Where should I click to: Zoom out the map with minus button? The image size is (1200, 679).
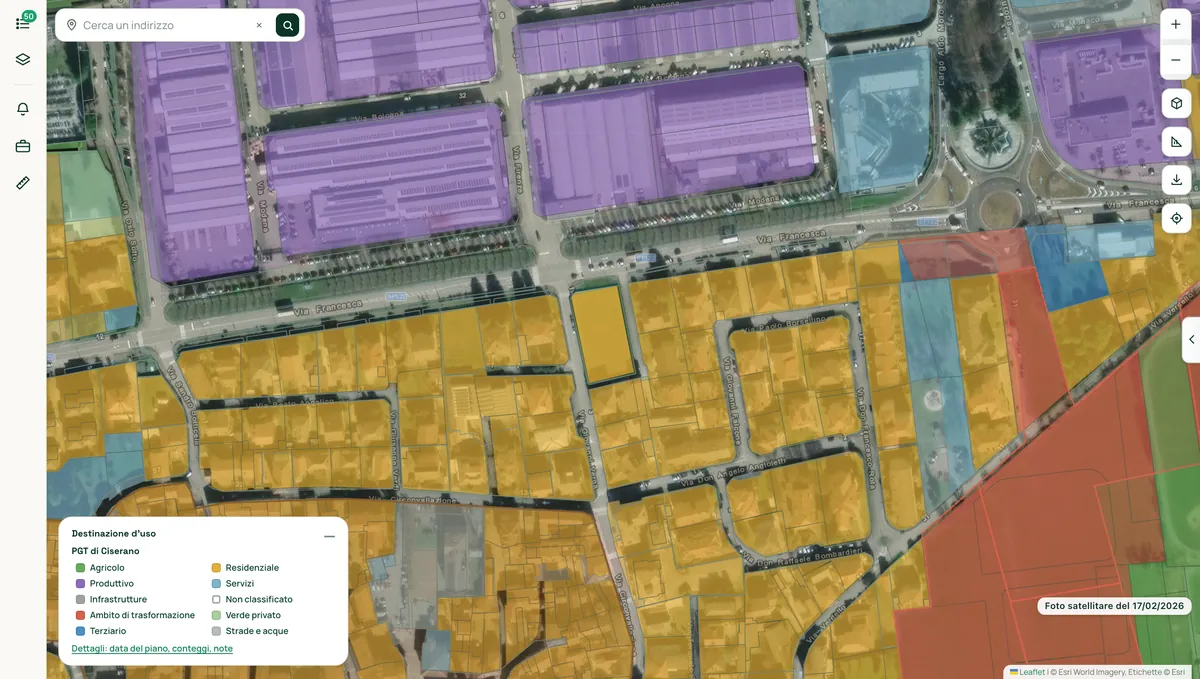[1176, 60]
